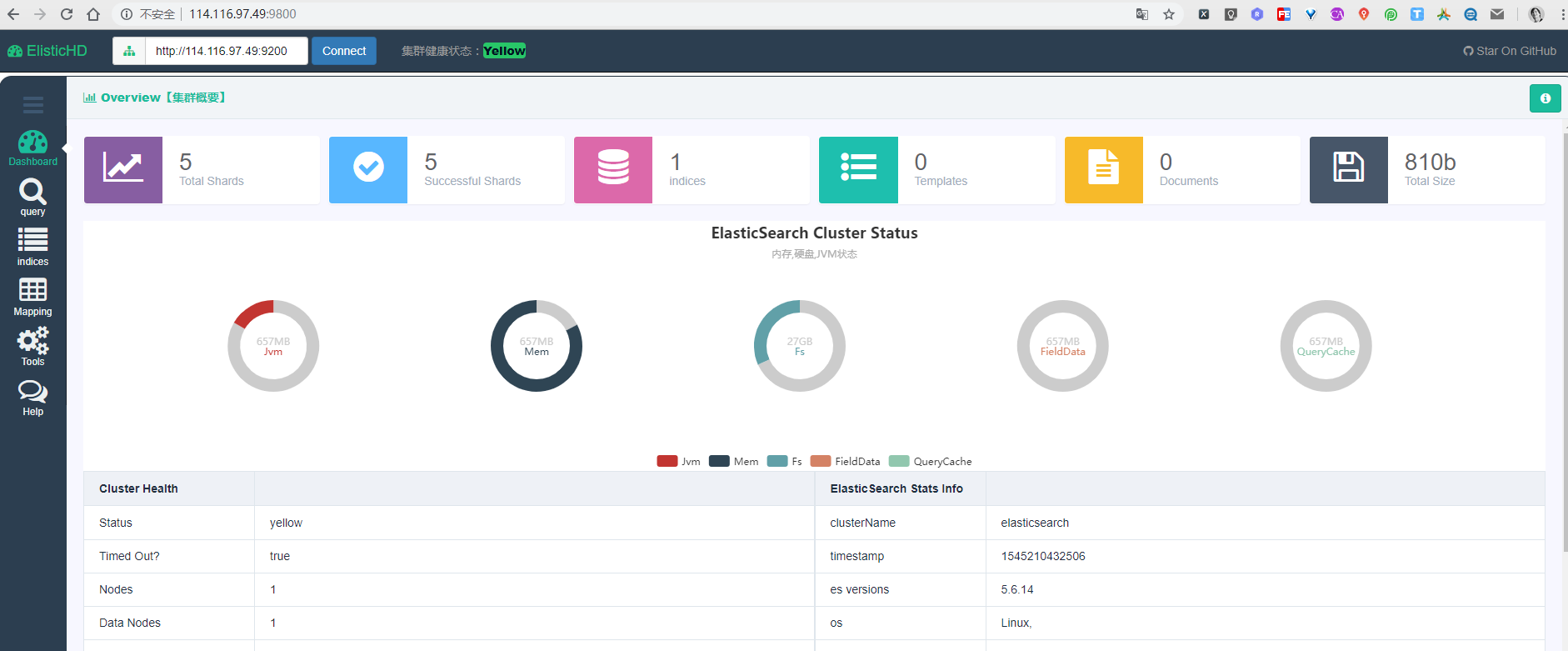Toggle Jvm series in chart legend
Viewport: 1568px width, 651px height.
pyautogui.click(x=678, y=461)
